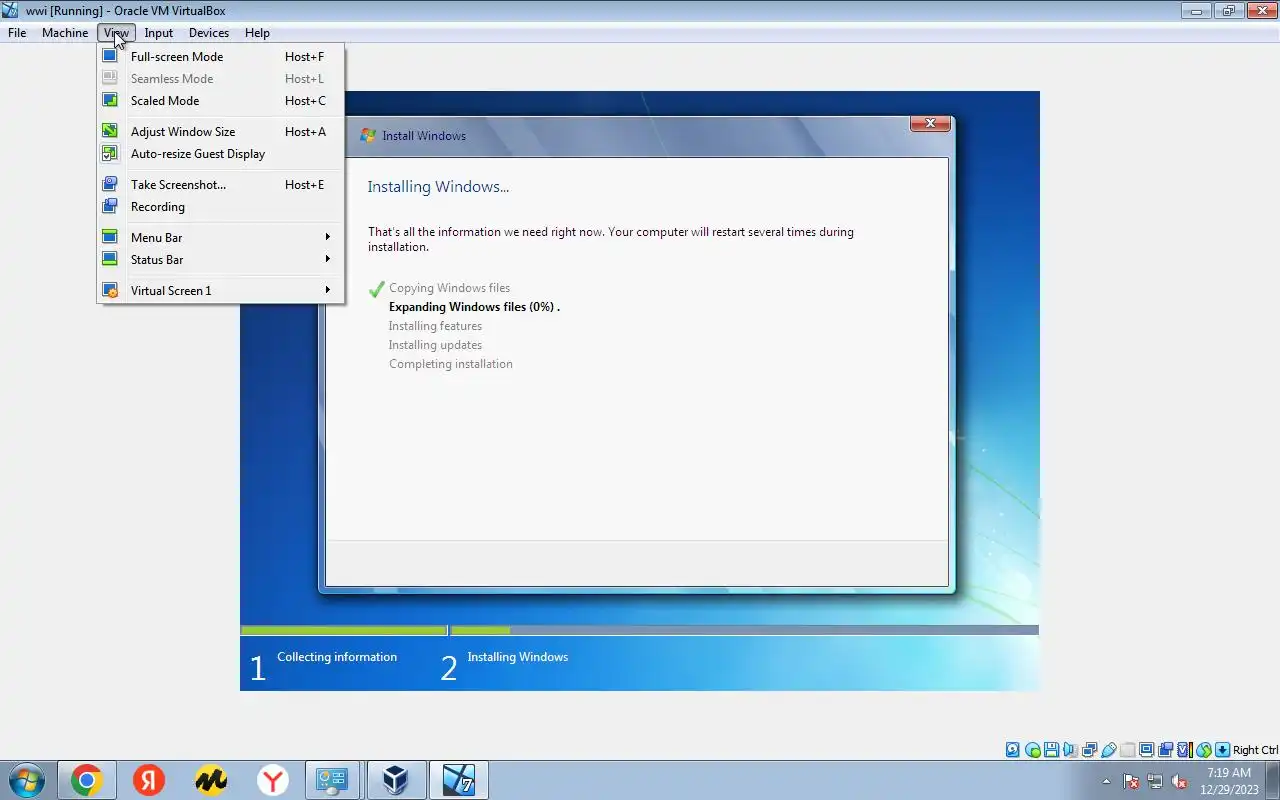The image size is (1280, 800).
Task: Launch Yandex Browser from the taskbar
Action: pos(273,780)
